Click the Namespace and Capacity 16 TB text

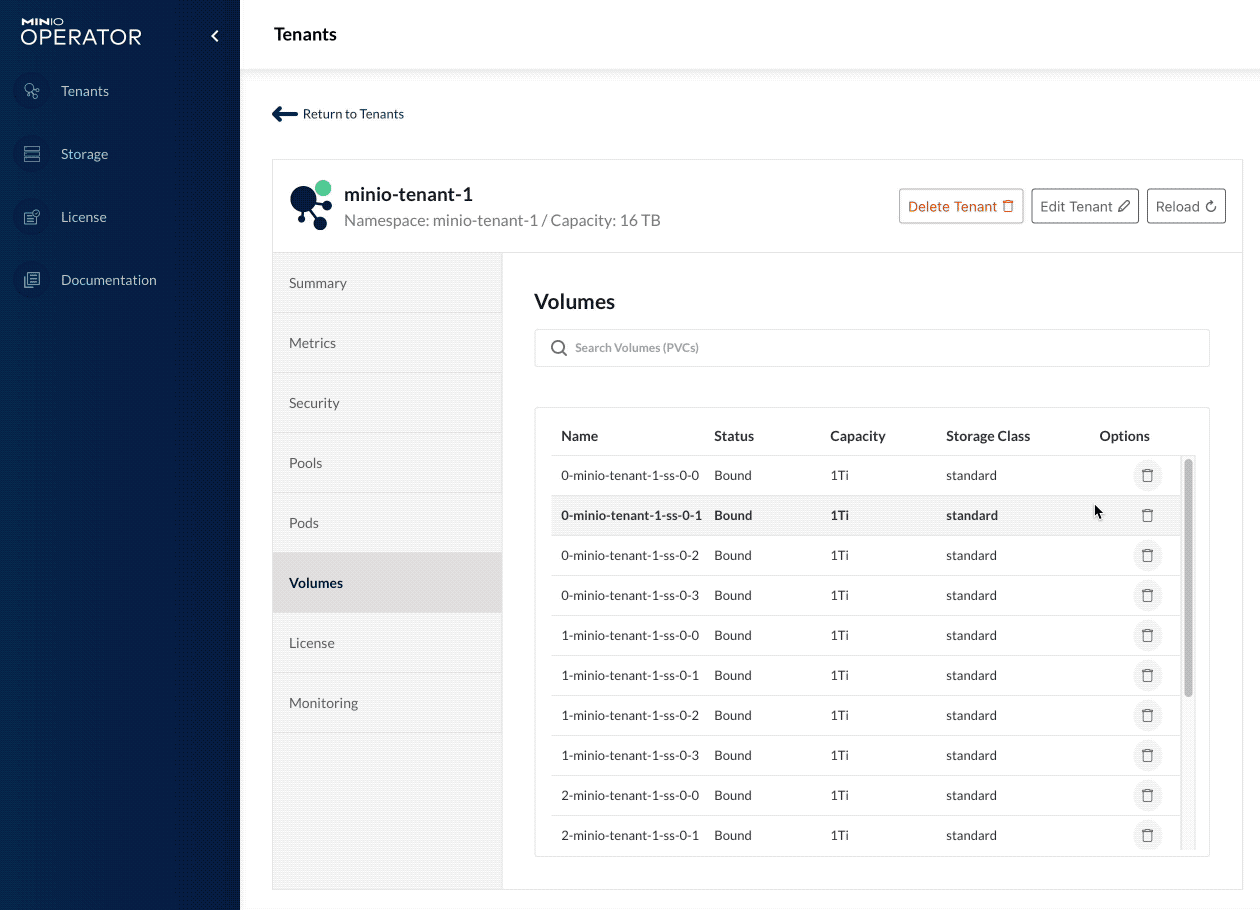(x=502, y=220)
